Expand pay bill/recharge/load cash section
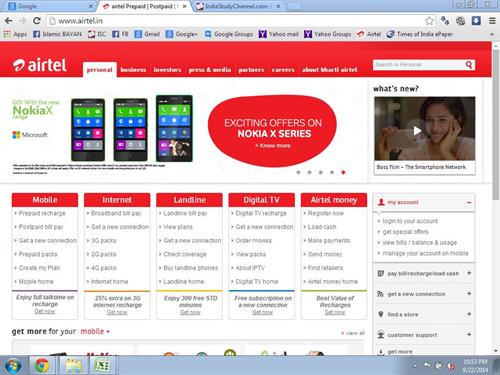 point(469,273)
